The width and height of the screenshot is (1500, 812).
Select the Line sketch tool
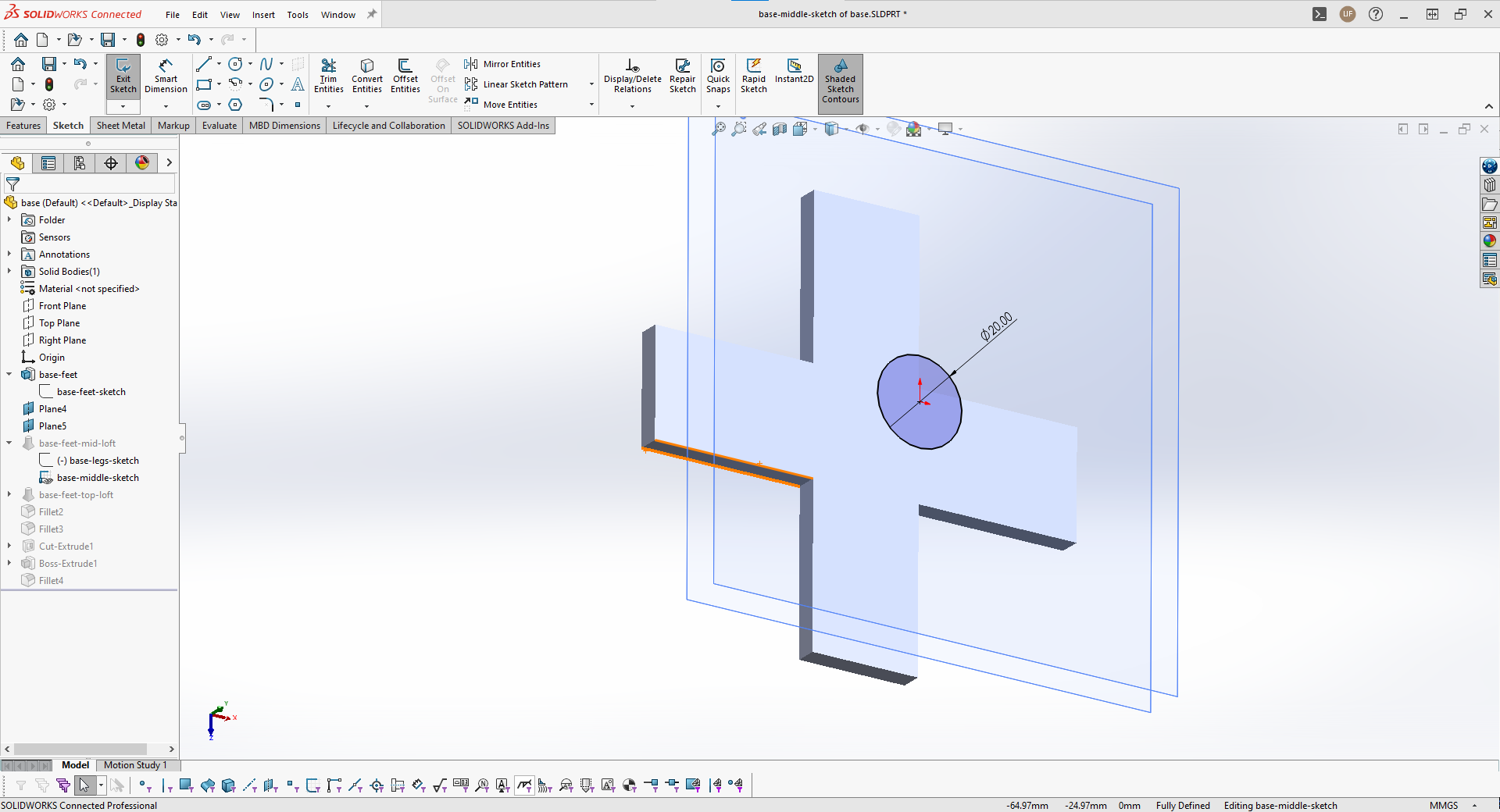tap(204, 64)
